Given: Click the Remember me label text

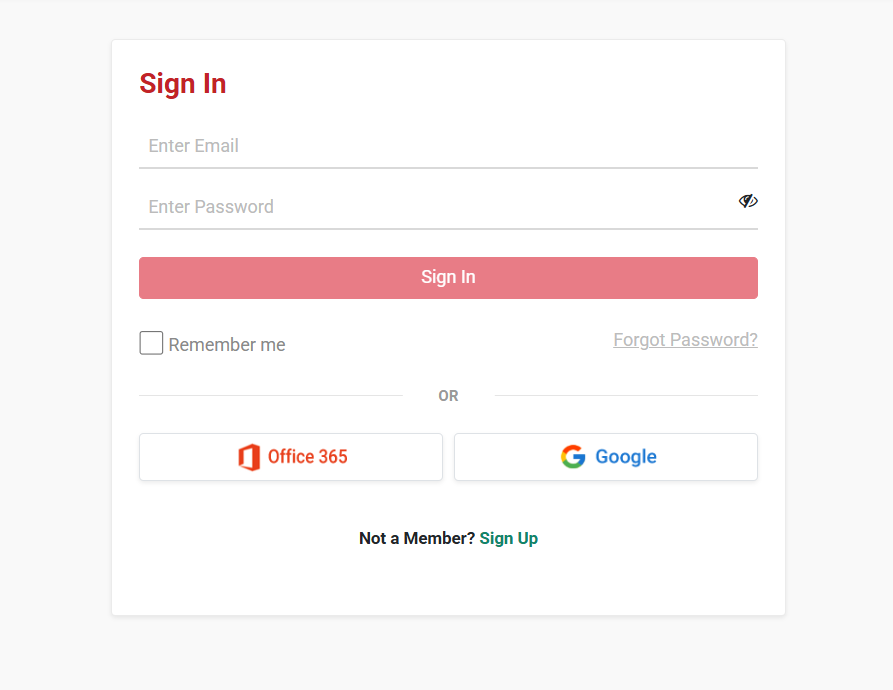Looking at the screenshot, I should click(227, 344).
